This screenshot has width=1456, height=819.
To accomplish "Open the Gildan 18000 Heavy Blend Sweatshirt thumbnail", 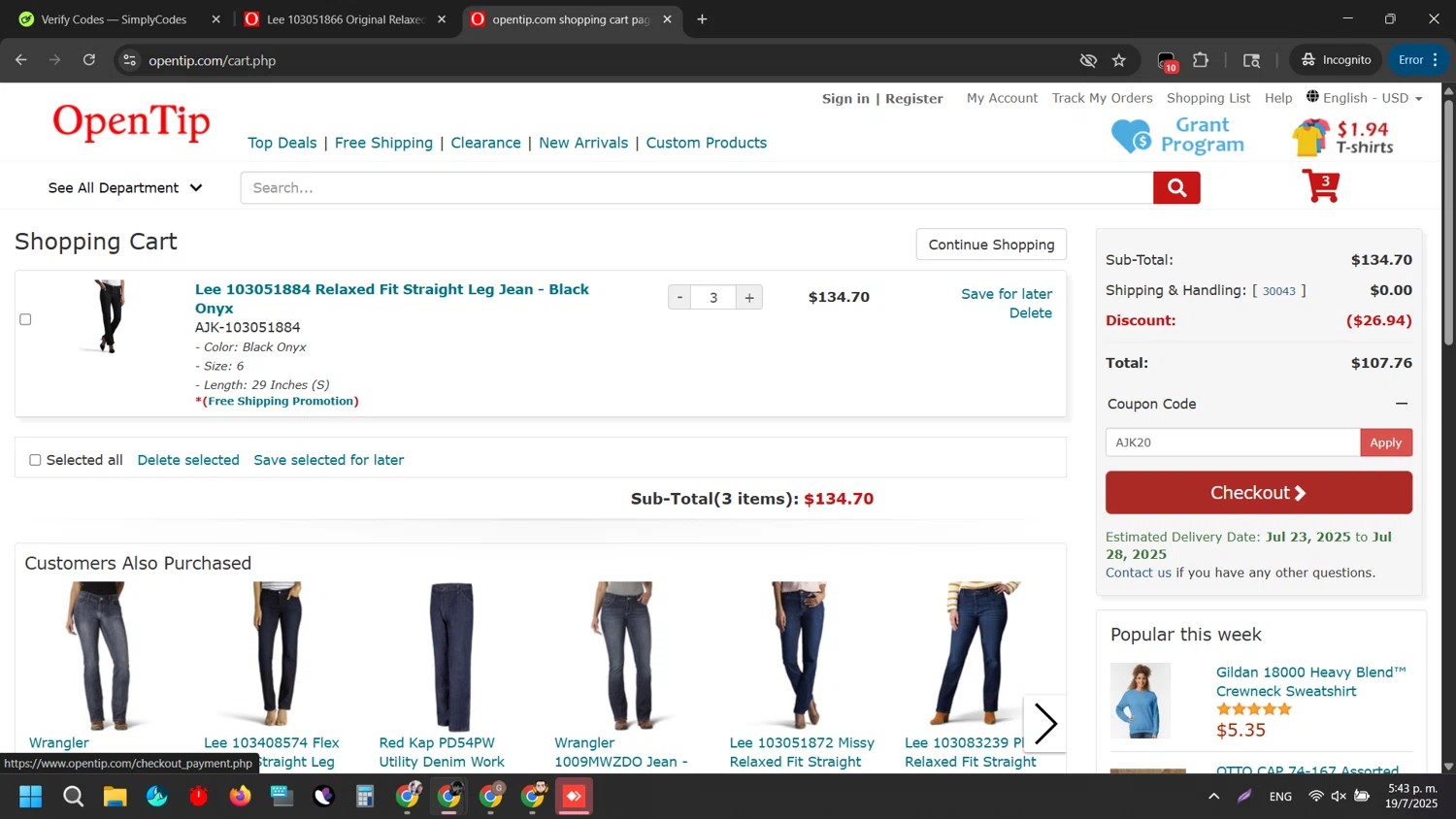I will point(1141,701).
